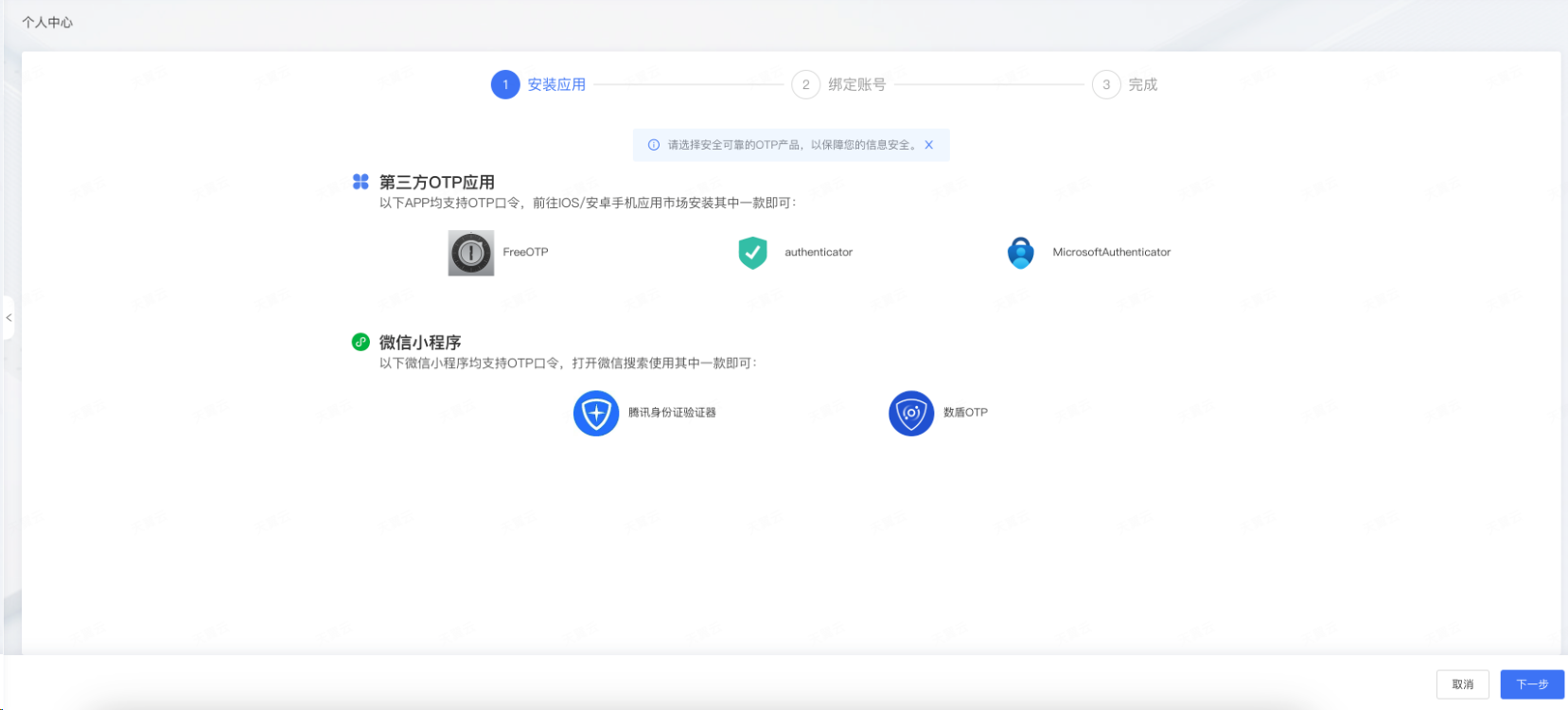
Task: Click the green shield authenticator icon
Action: (752, 253)
